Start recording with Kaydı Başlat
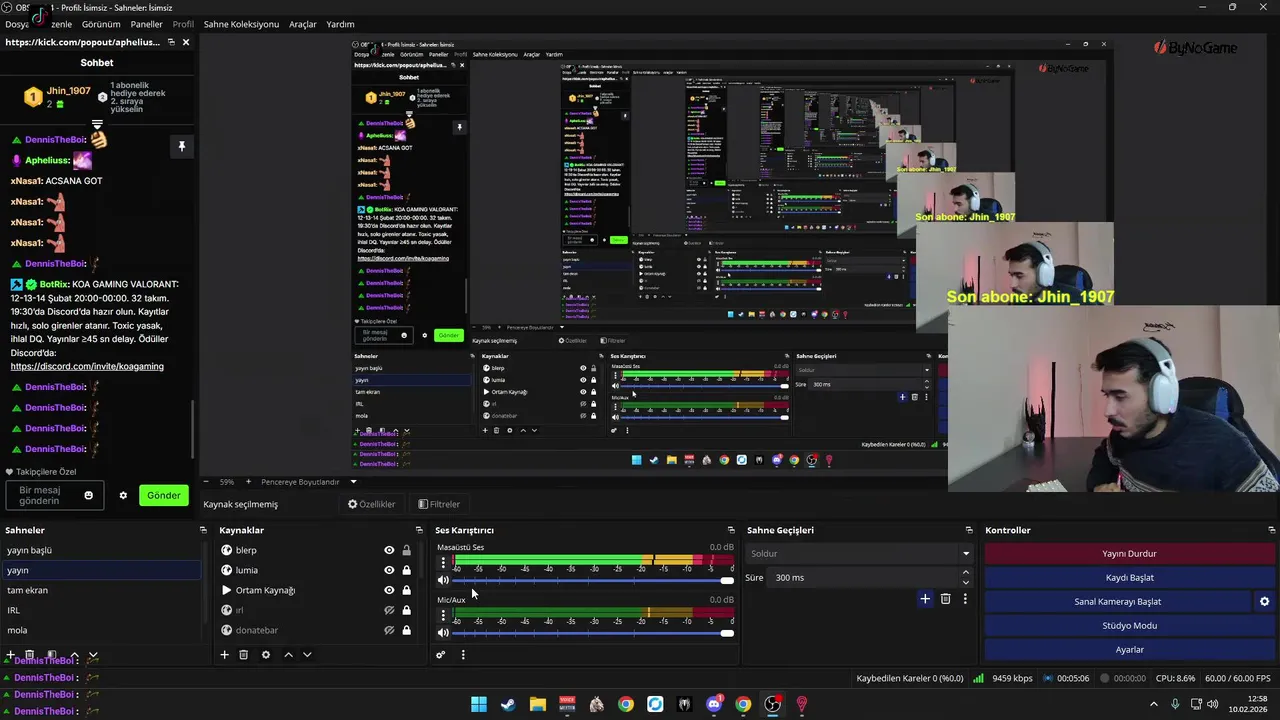 (1130, 577)
